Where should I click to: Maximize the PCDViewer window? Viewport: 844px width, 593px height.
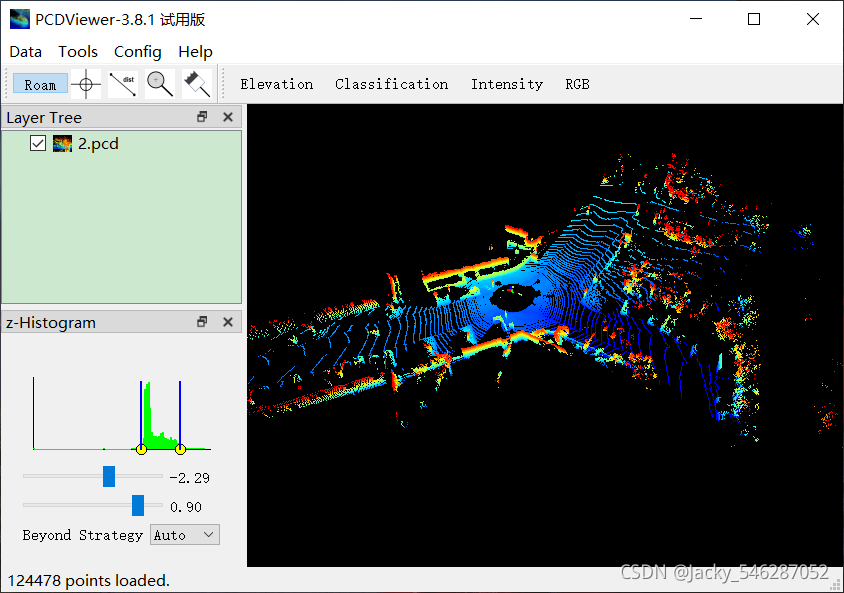coord(754,19)
